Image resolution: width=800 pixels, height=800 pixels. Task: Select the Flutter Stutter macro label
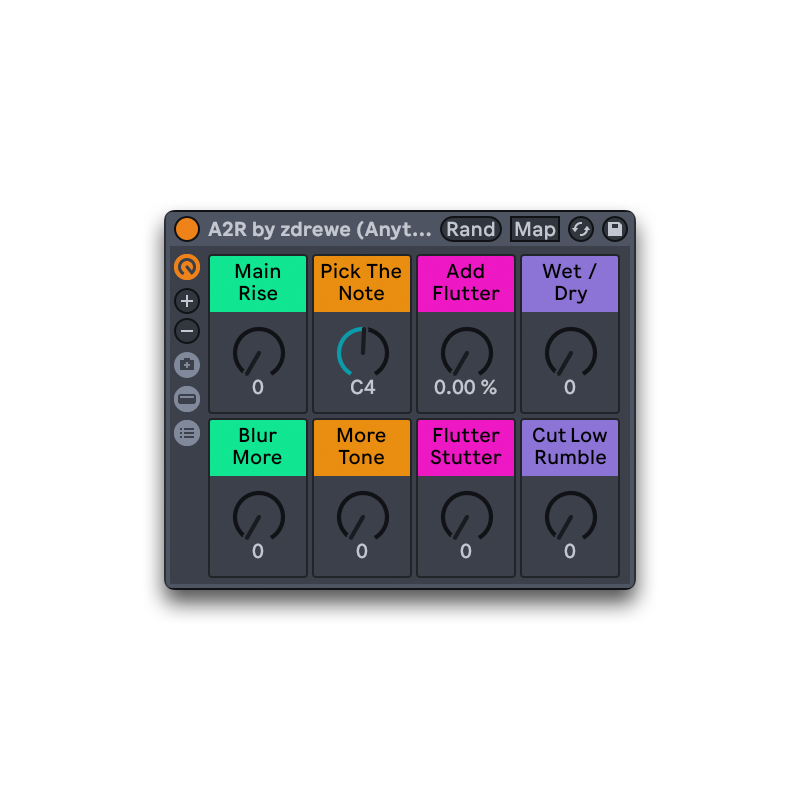pos(466,447)
